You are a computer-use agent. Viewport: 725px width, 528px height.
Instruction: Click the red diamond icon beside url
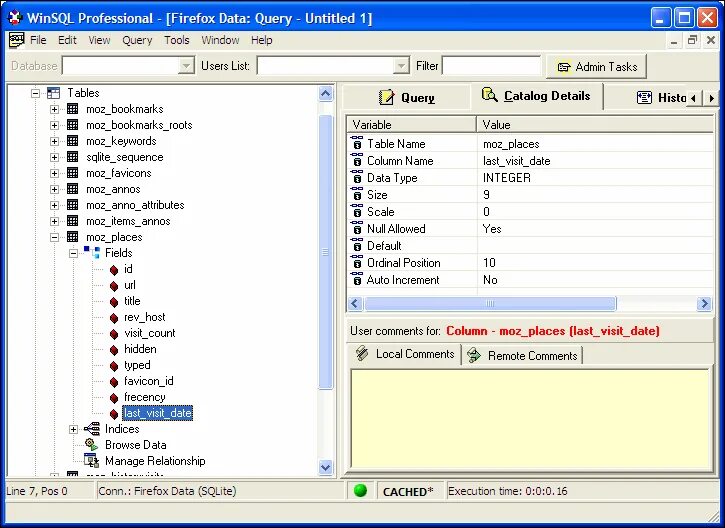pos(114,286)
